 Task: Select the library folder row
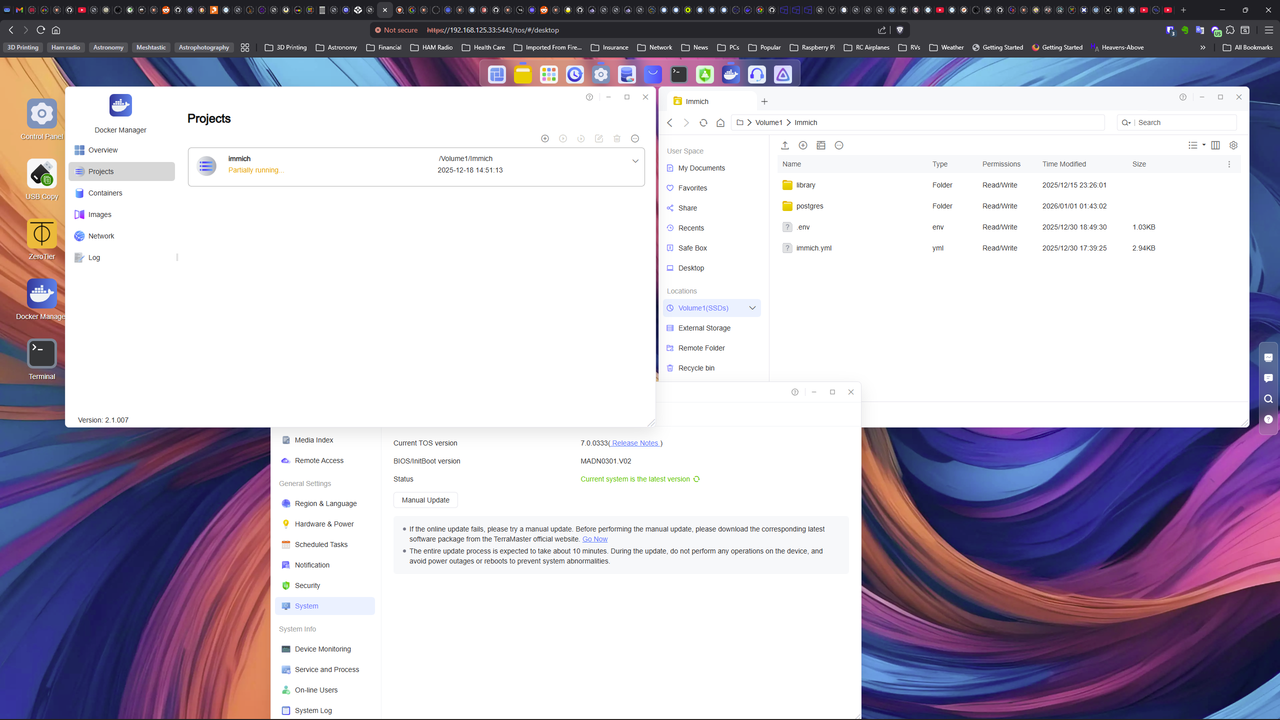click(x=1008, y=185)
